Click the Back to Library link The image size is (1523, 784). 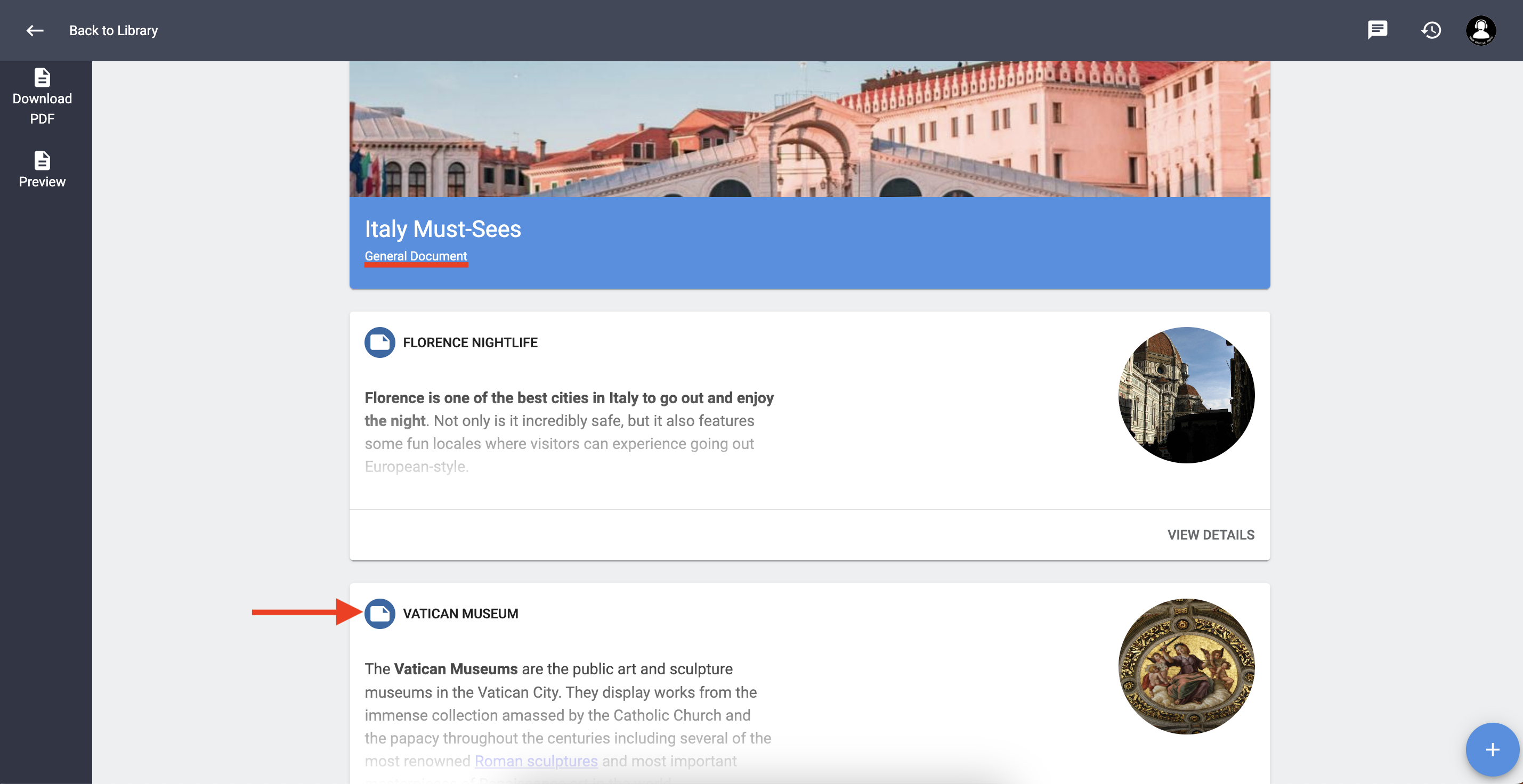point(114,30)
